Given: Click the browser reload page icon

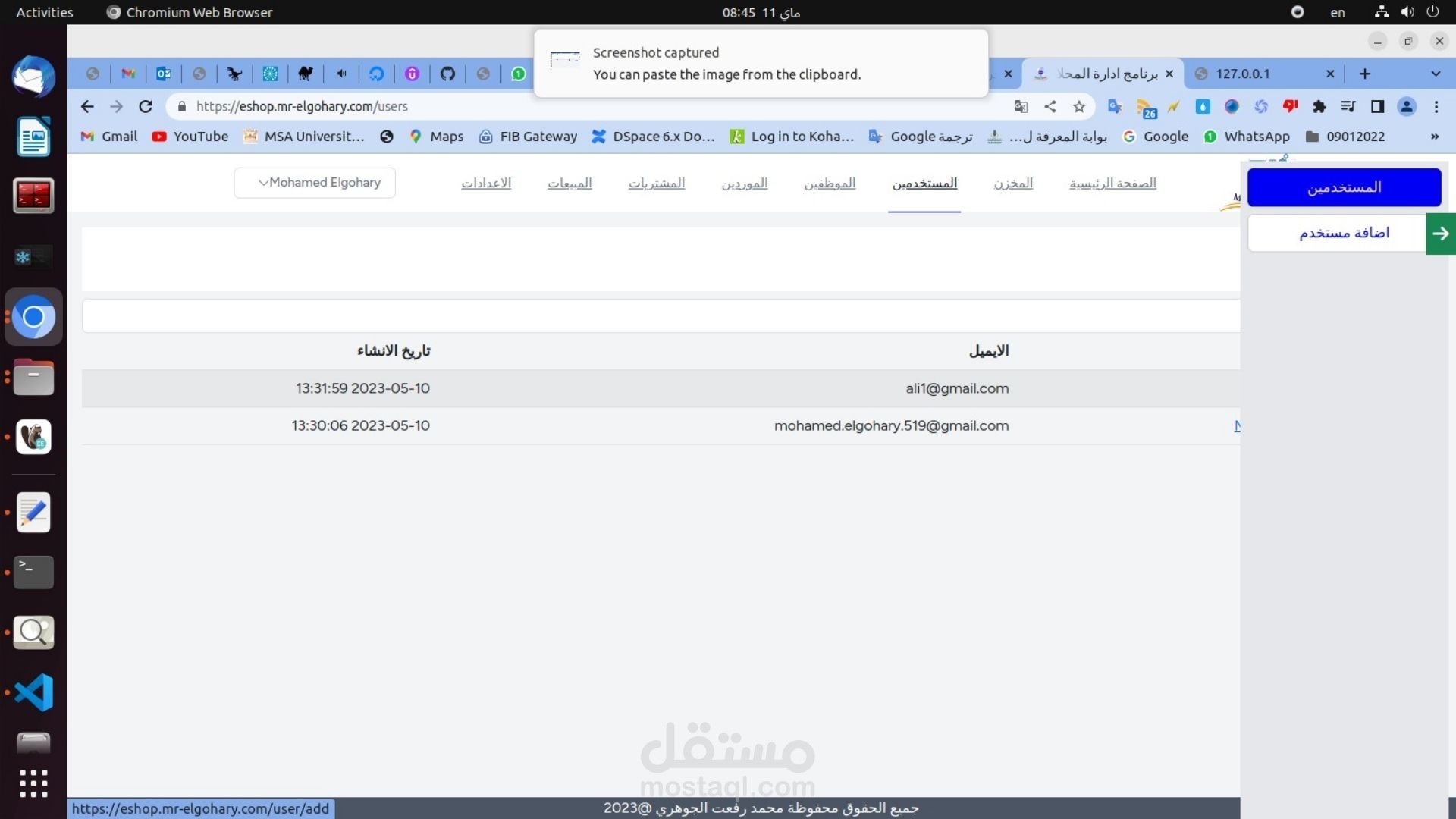Looking at the screenshot, I should tap(146, 107).
